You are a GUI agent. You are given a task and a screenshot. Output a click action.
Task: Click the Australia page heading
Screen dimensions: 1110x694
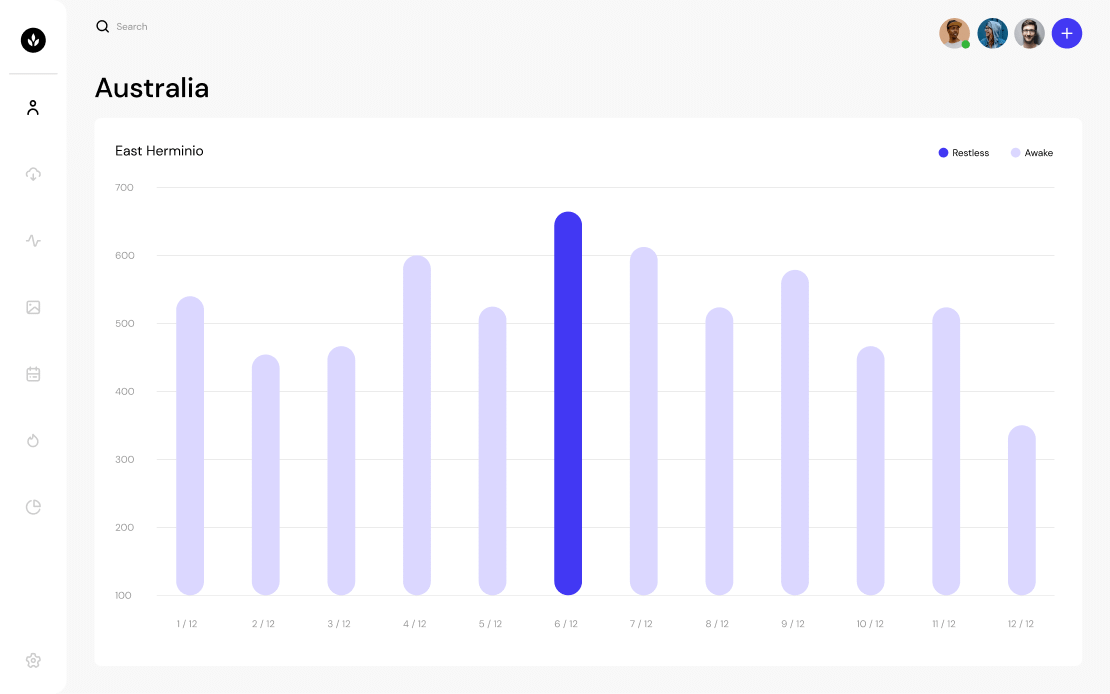tap(152, 88)
